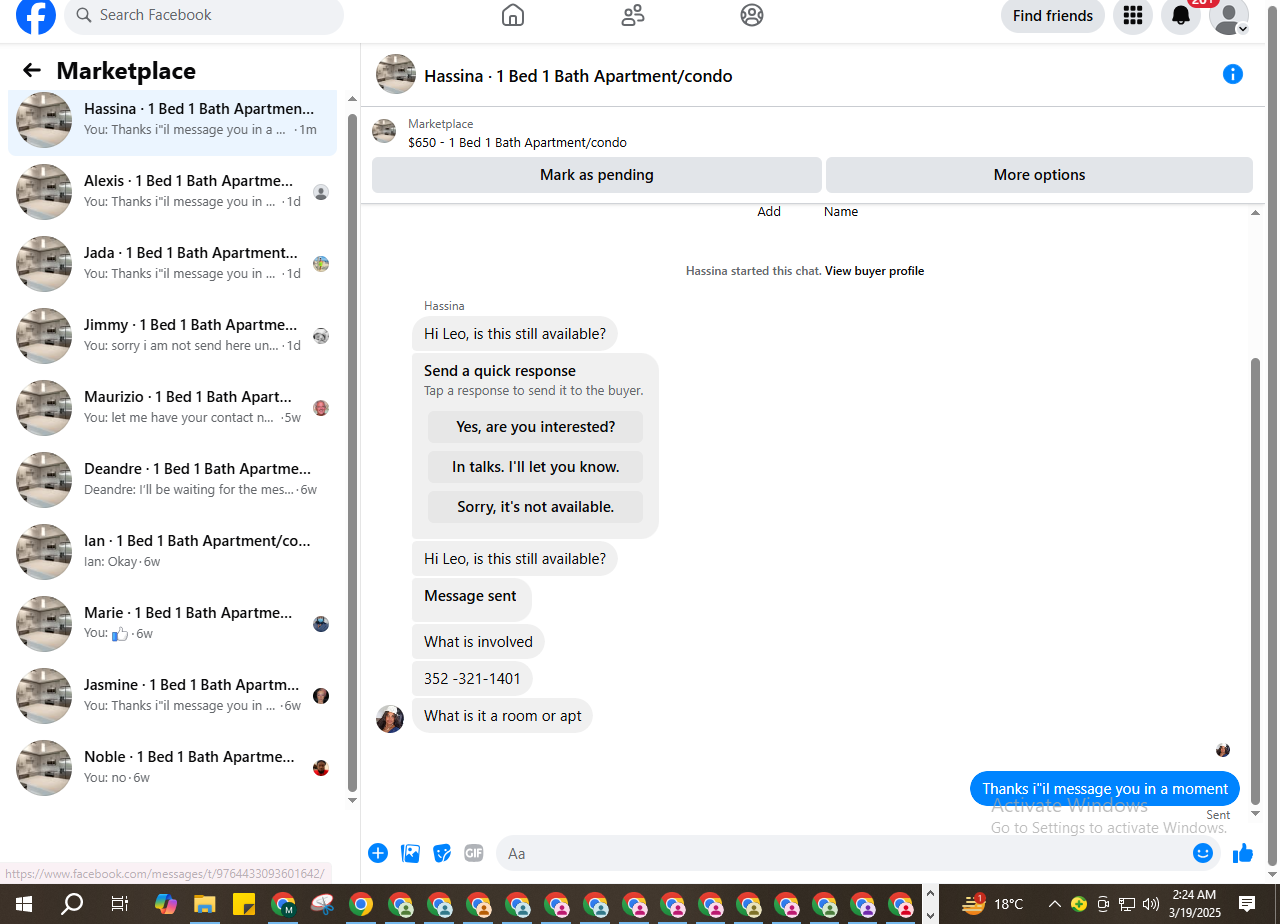Image resolution: width=1280 pixels, height=924 pixels.
Task: Open conversation information icon
Action: point(1233,74)
